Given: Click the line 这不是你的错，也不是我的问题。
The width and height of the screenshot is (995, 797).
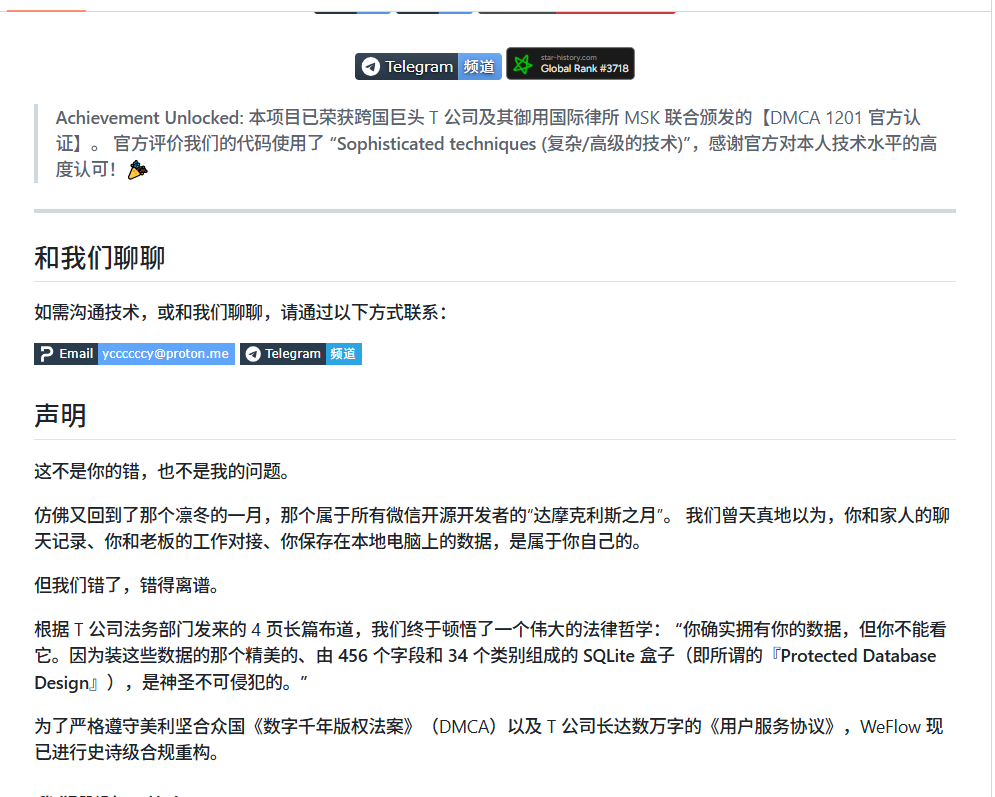Looking at the screenshot, I should (162, 471).
